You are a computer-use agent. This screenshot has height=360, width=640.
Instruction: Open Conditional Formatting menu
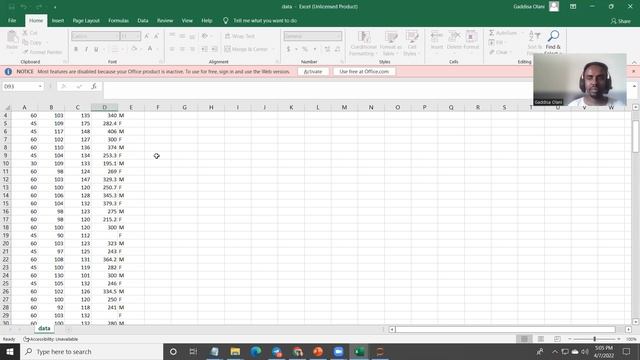[363, 43]
